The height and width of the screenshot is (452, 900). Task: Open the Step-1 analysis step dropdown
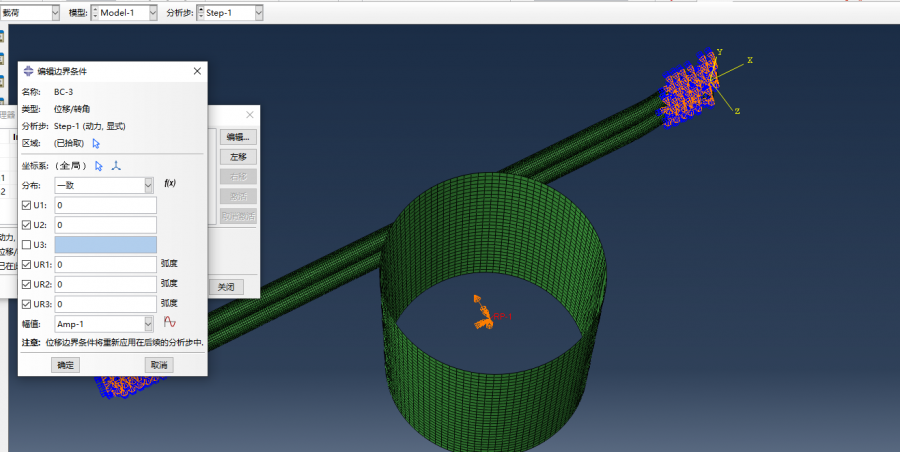[231, 12]
